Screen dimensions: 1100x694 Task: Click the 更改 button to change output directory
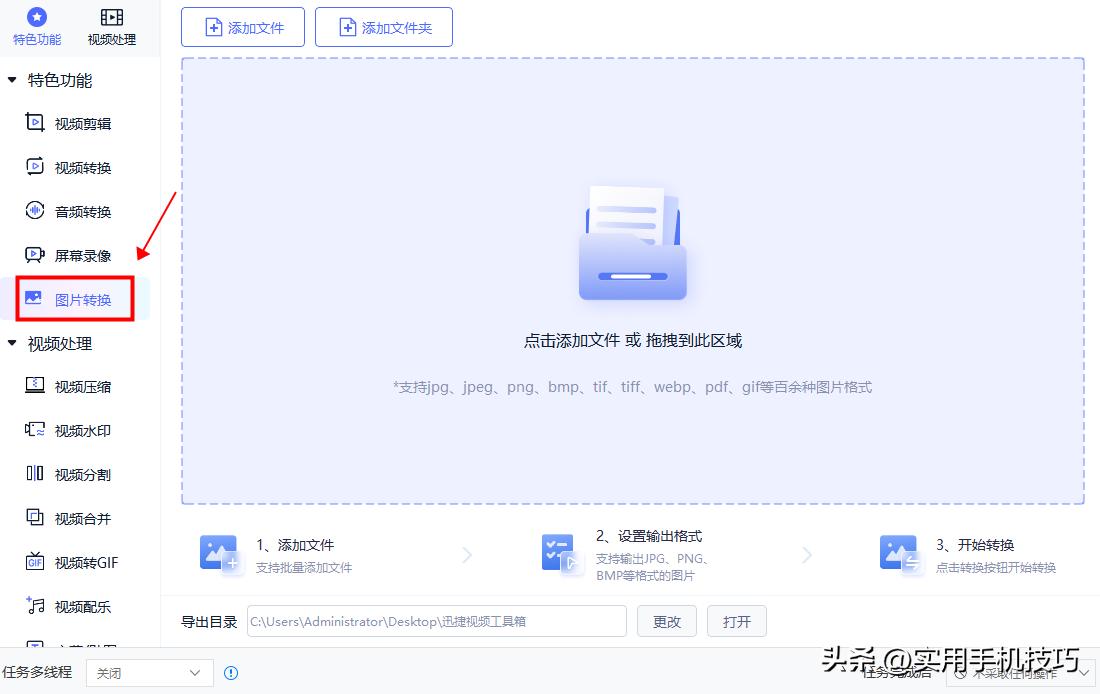[x=666, y=621]
